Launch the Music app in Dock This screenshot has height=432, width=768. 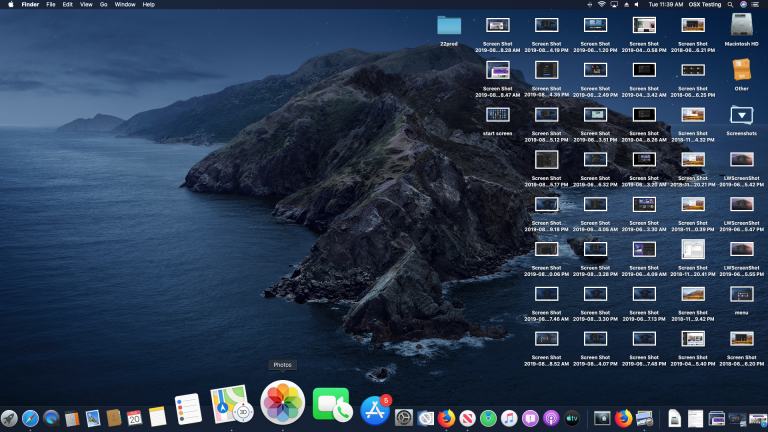(509, 418)
